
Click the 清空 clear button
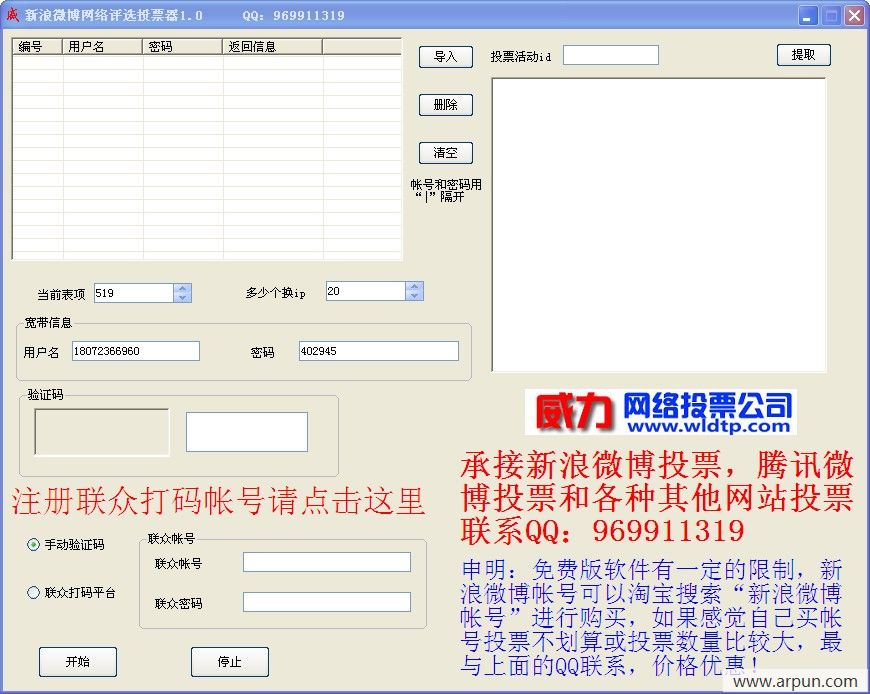tap(446, 153)
